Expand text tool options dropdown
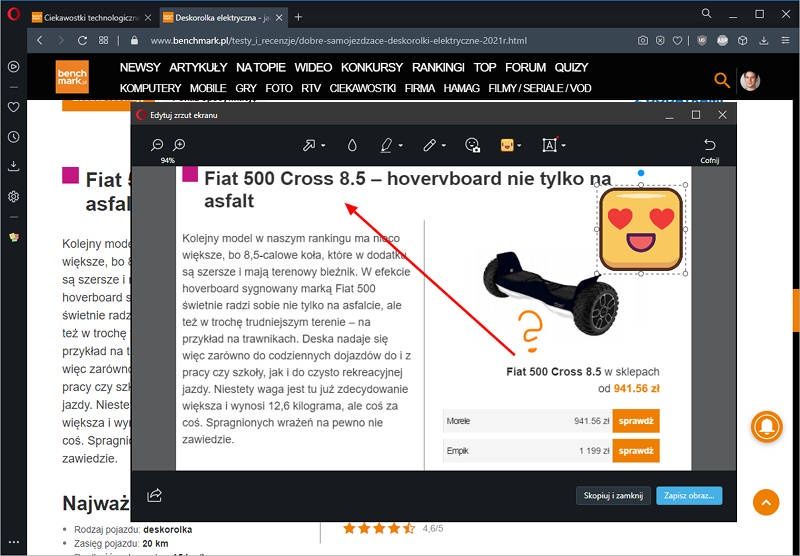Viewport: 800px width, 556px height. tap(564, 145)
